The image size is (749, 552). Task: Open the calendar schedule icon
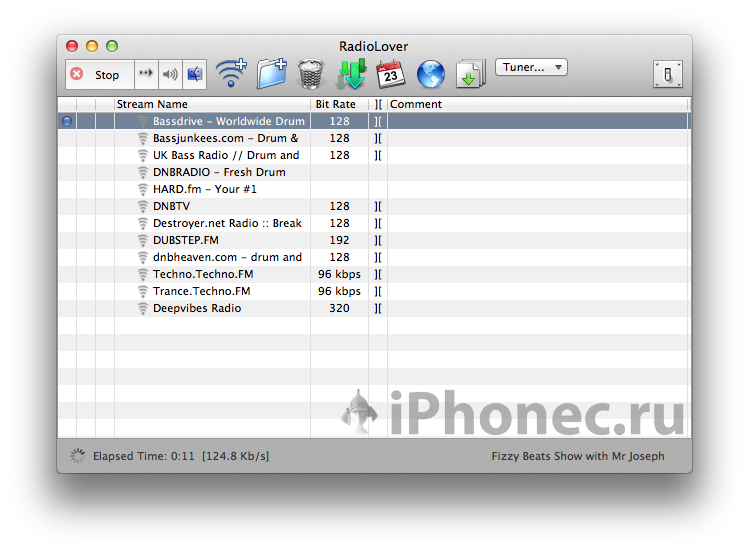[x=391, y=74]
